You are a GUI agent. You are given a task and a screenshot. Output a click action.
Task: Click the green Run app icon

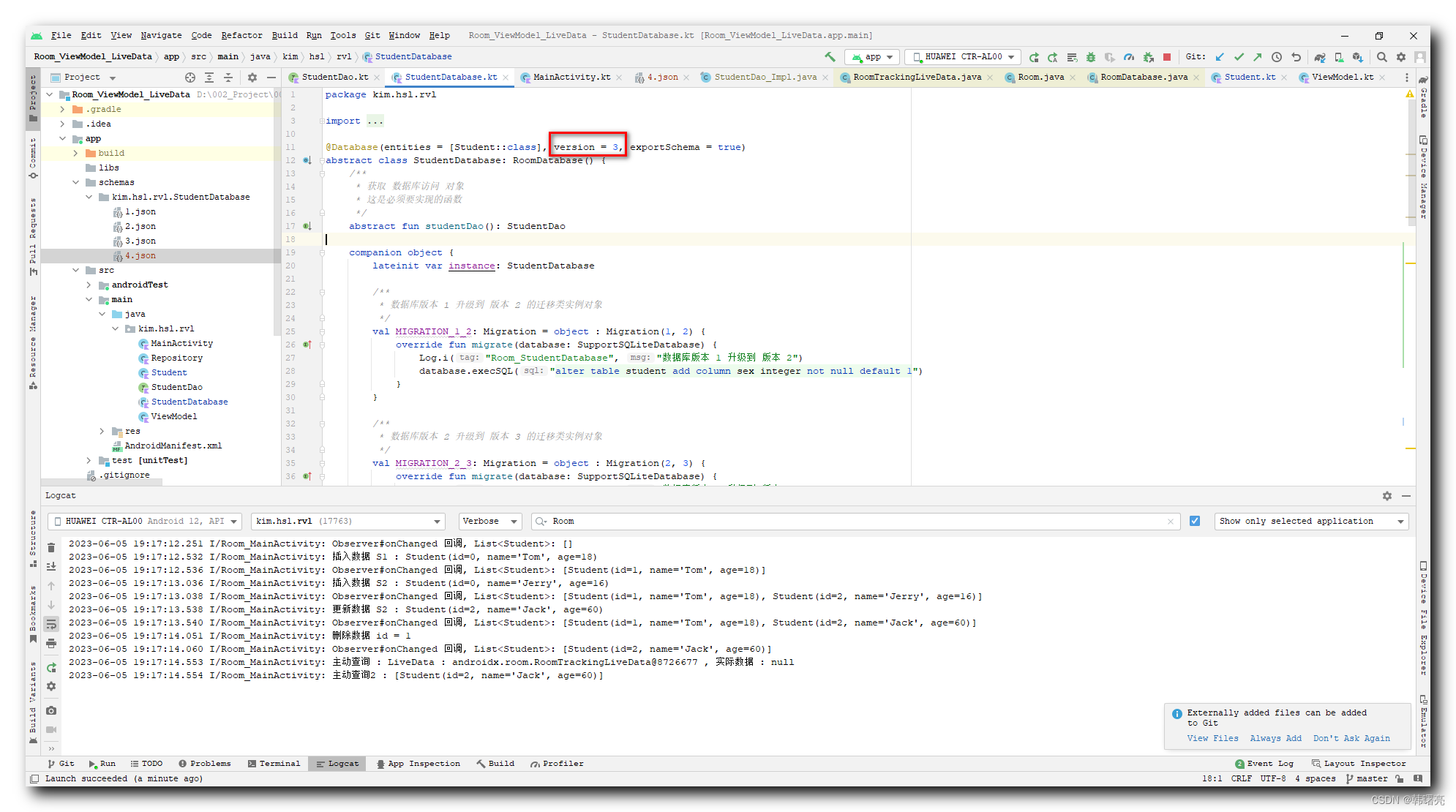click(1034, 57)
